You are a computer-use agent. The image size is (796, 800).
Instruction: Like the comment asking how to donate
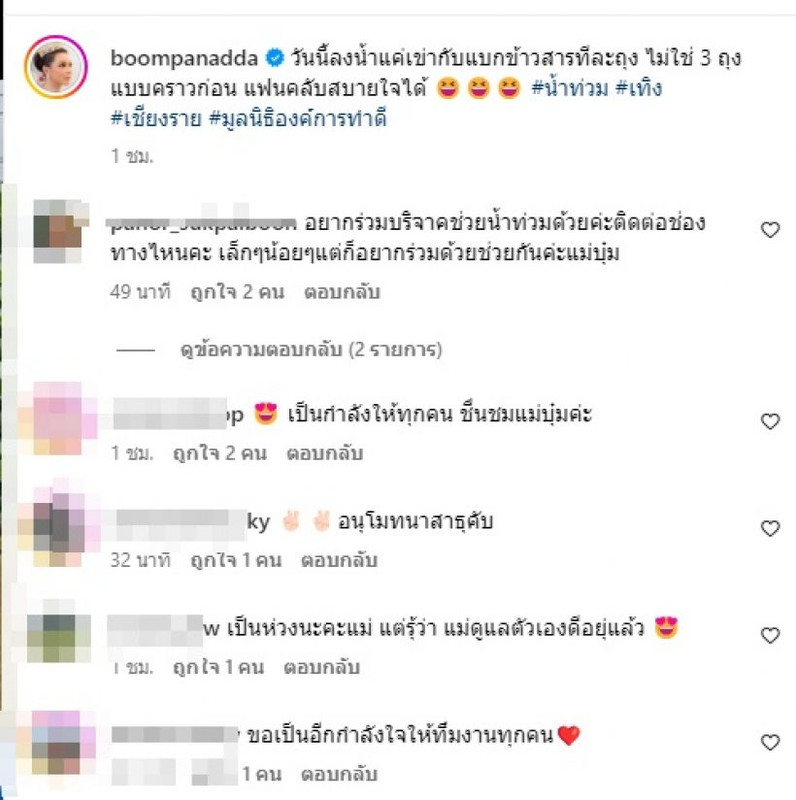pos(770,230)
